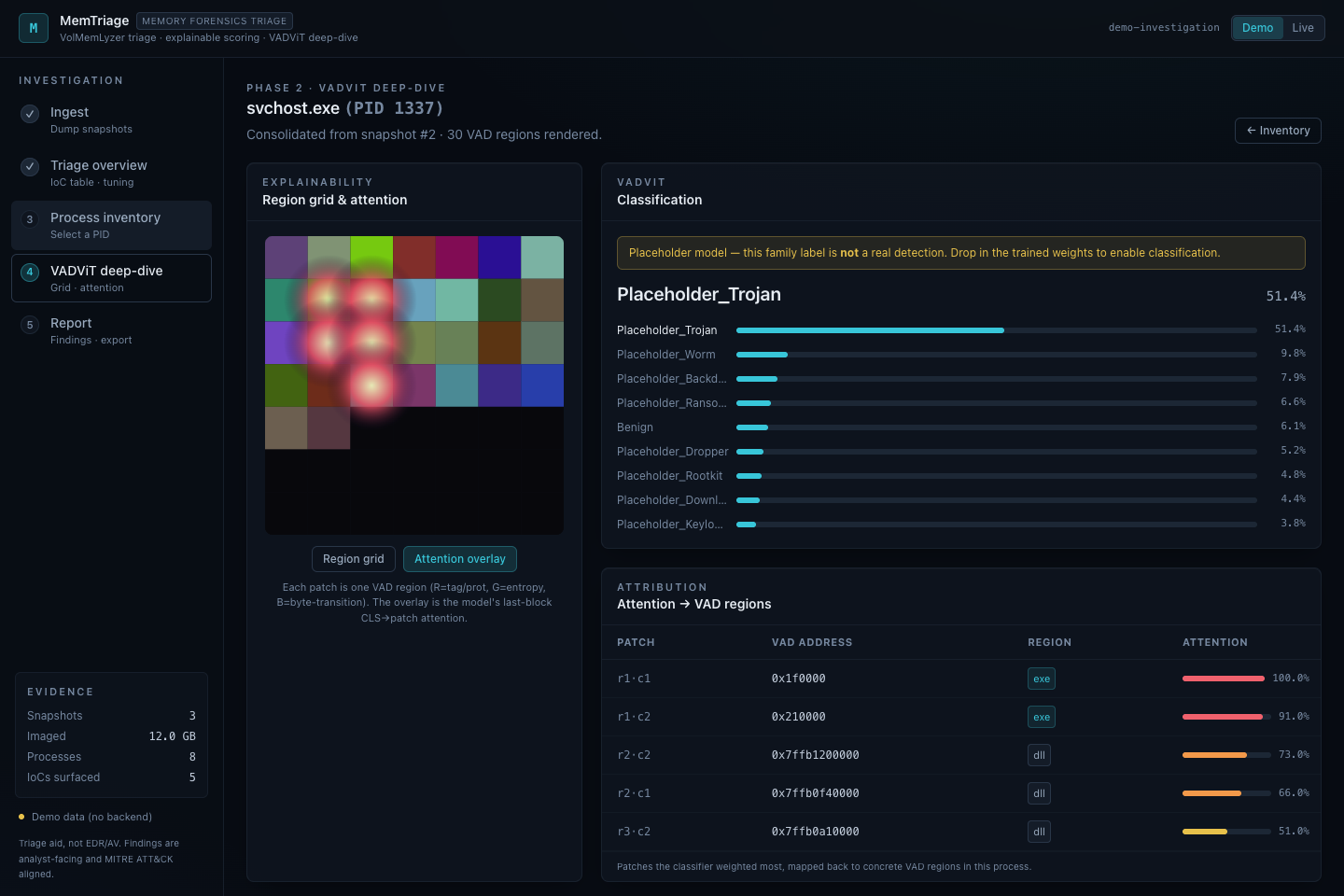Click the 91.0% attention value

tap(1294, 717)
